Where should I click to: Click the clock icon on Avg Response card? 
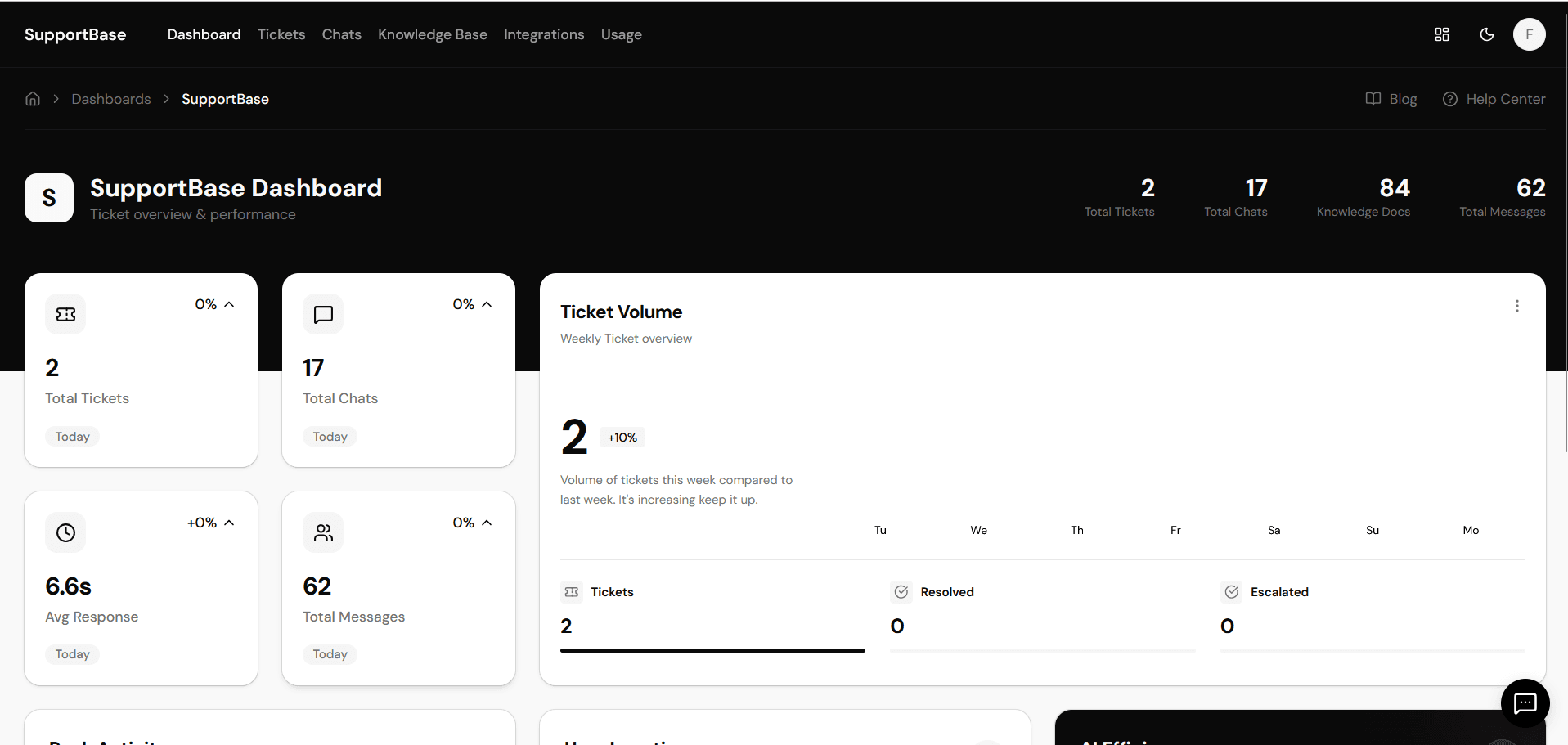[x=65, y=532]
